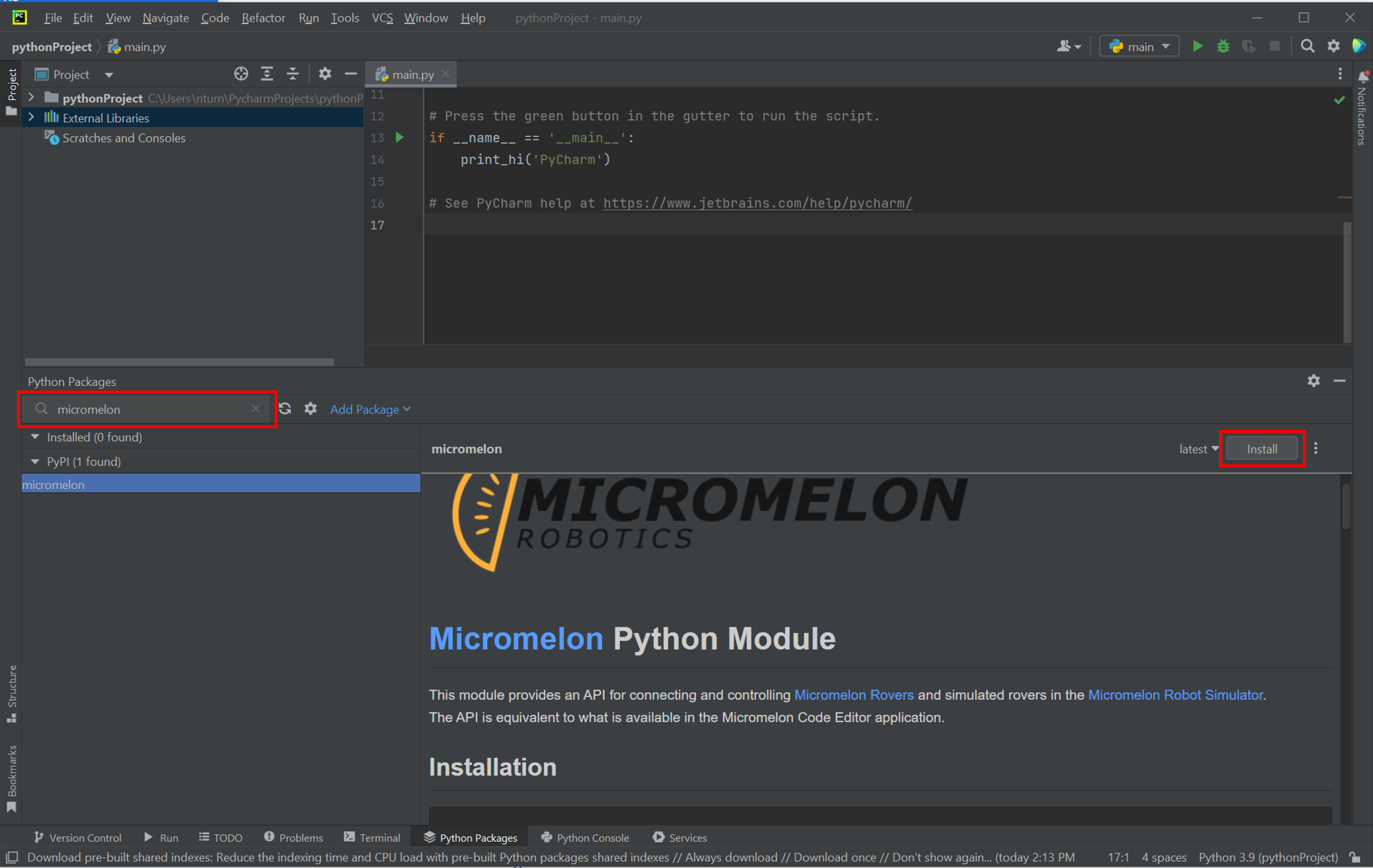Open Search Everywhere with the magnifier icon
The width and height of the screenshot is (1373, 868).
point(1308,46)
